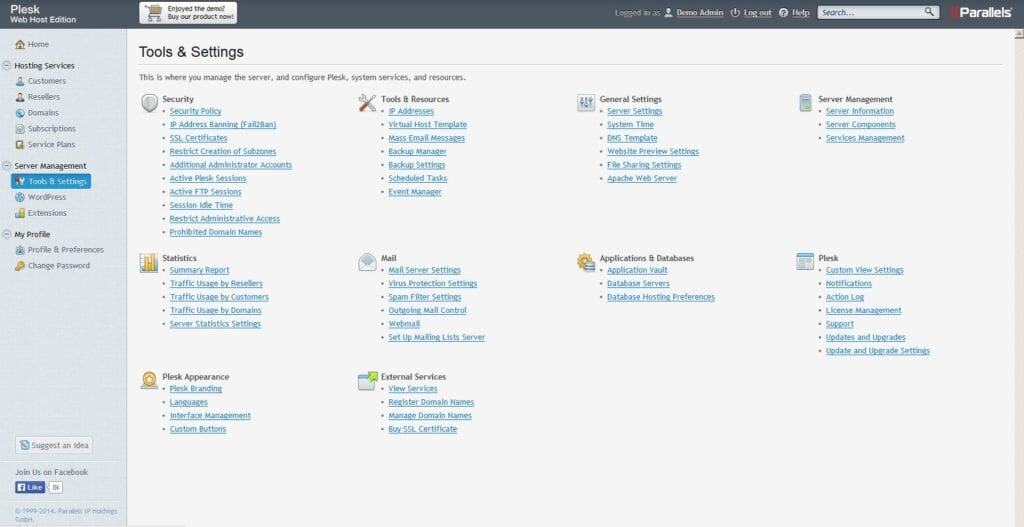Viewport: 1024px width, 527px height.
Task: Click the Plesk Appearance icon
Action: point(149,381)
